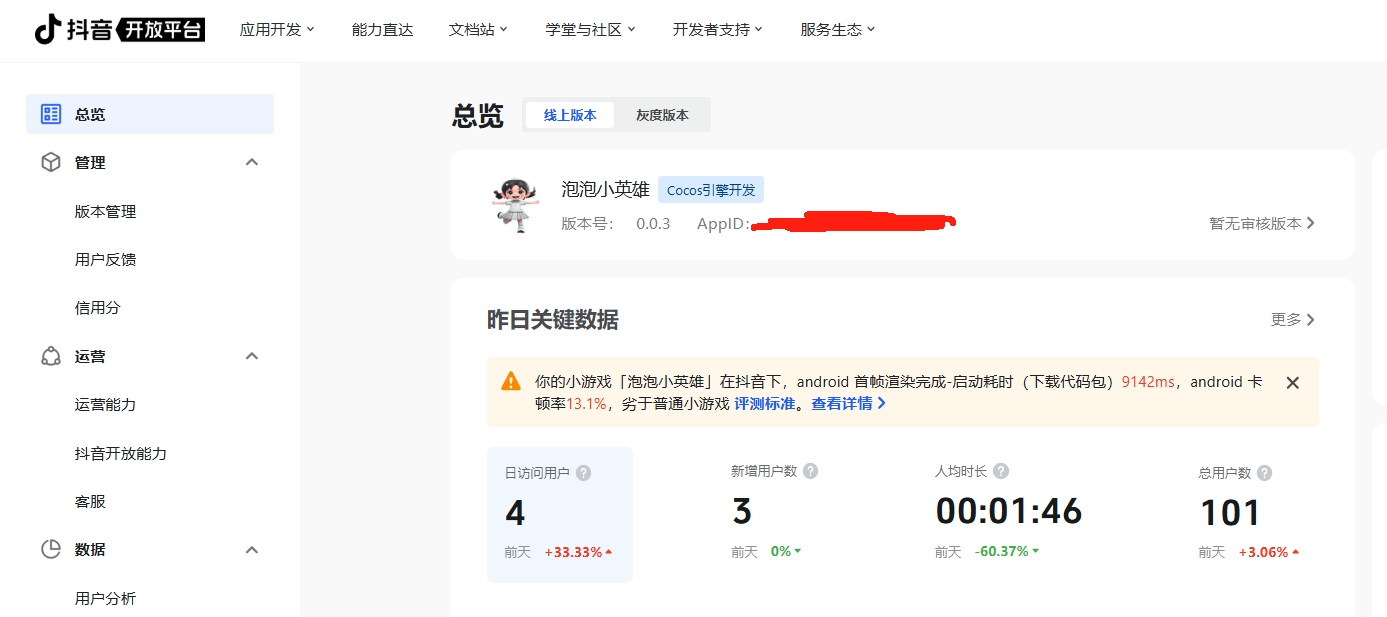Viewport: 1387px width, 617px height.
Task: Switch to the 线上版本 tab
Action: (570, 115)
